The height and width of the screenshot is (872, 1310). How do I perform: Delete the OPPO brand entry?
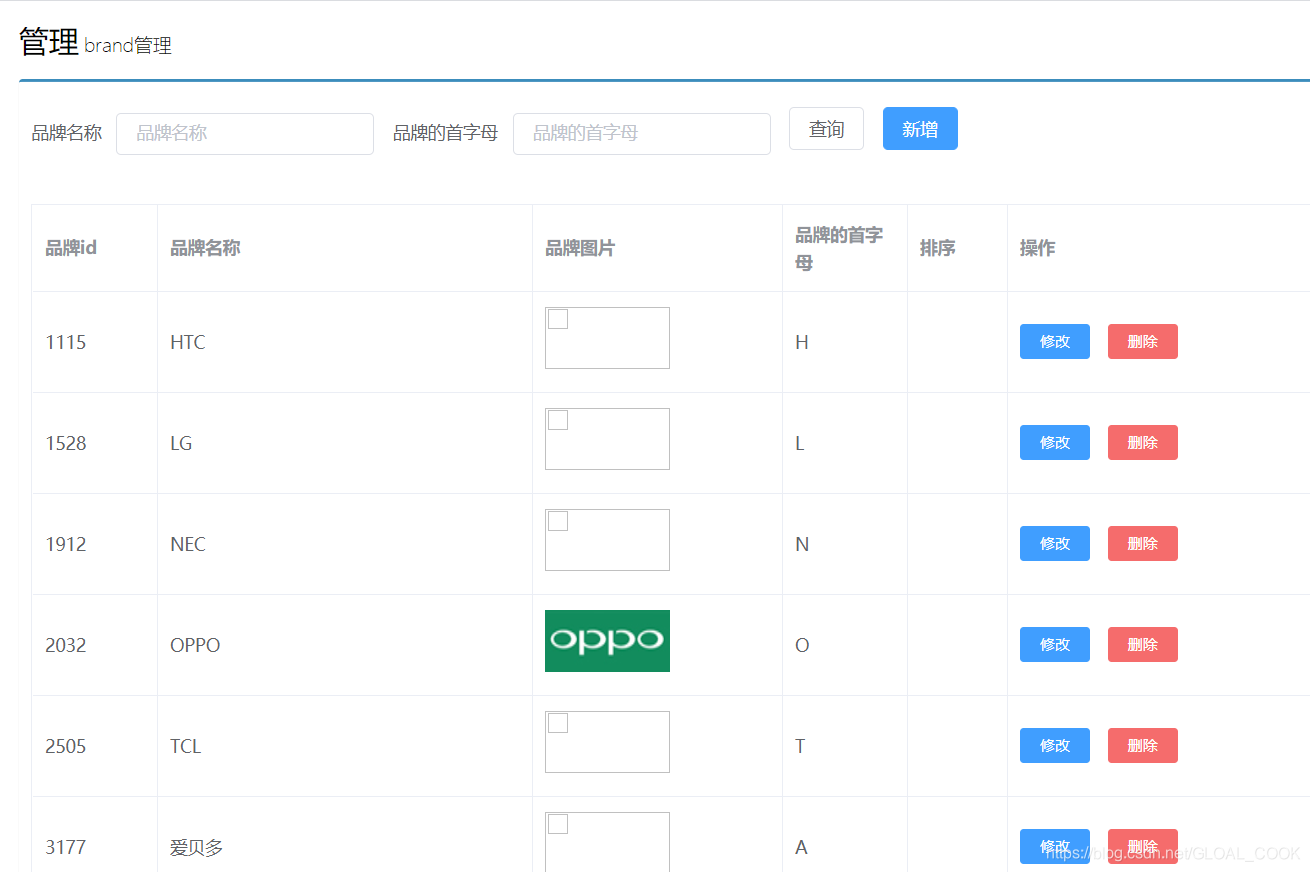click(1143, 645)
